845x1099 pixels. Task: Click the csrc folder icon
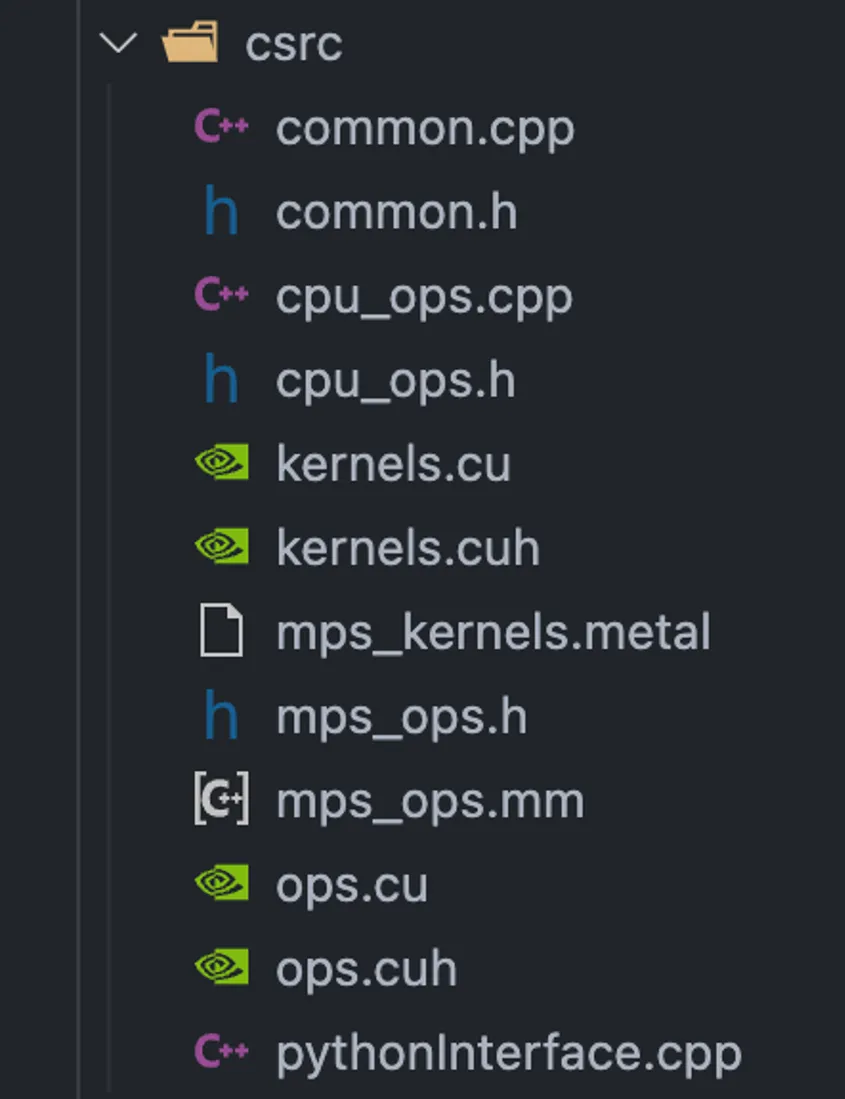tap(190, 44)
